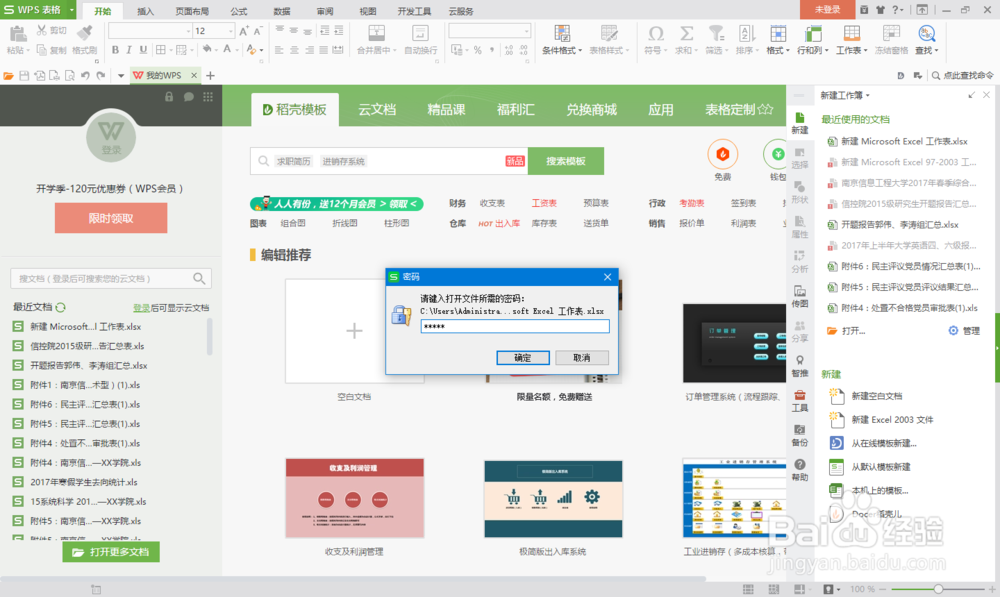Click the 格式刷 format painter icon

[84, 33]
